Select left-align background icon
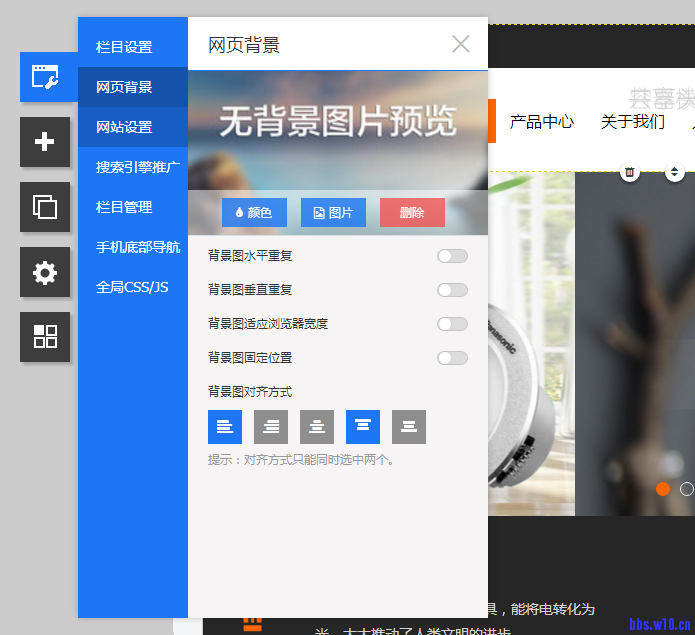This screenshot has height=635, width=695. (x=225, y=427)
